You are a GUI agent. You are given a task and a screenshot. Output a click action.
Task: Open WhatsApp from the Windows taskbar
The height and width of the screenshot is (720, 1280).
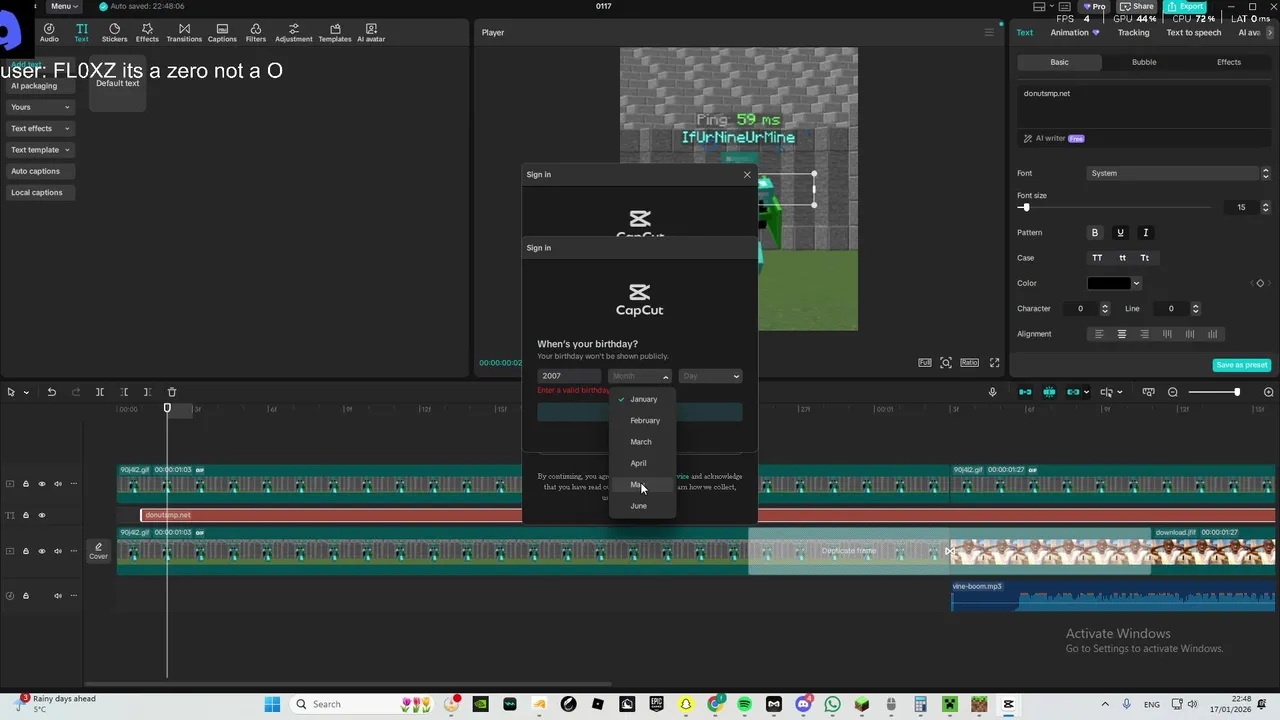832,704
